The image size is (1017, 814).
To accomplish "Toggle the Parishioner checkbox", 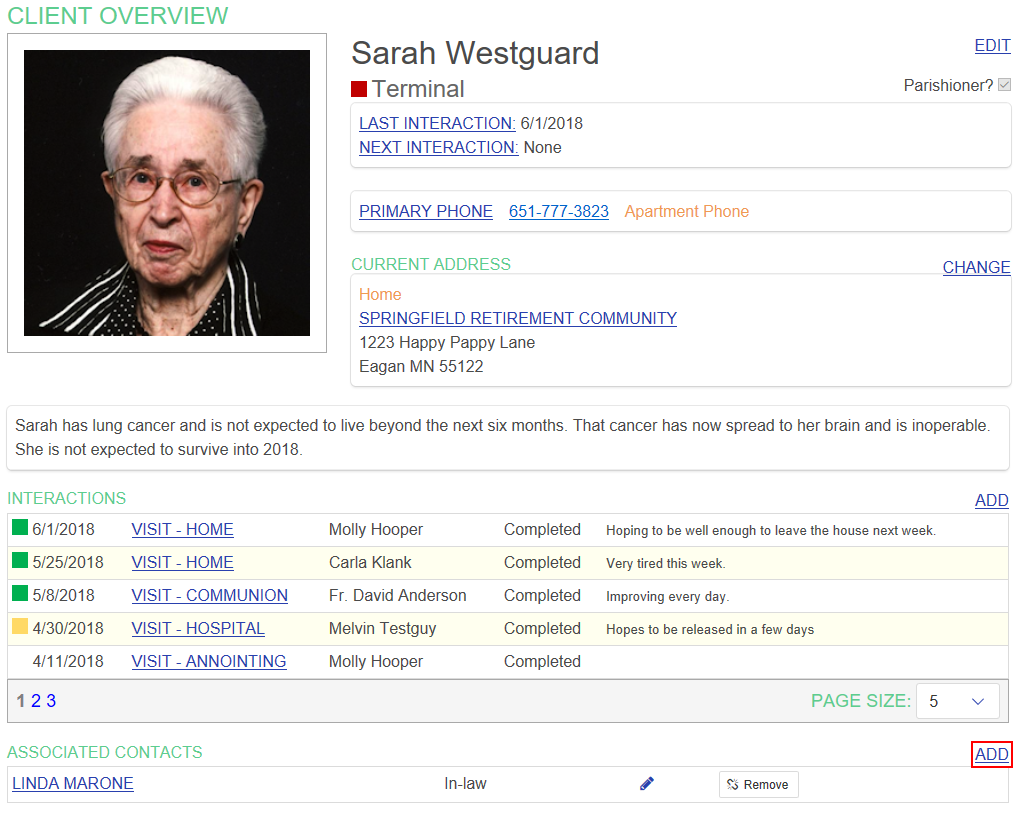I will pyautogui.click(x=1004, y=85).
